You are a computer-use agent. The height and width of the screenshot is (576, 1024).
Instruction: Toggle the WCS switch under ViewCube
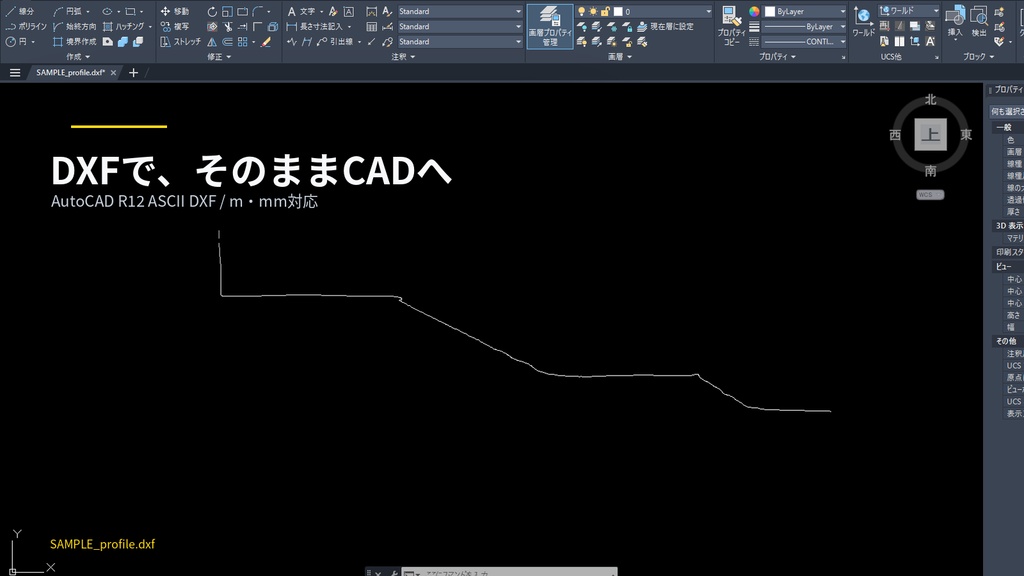(930, 195)
